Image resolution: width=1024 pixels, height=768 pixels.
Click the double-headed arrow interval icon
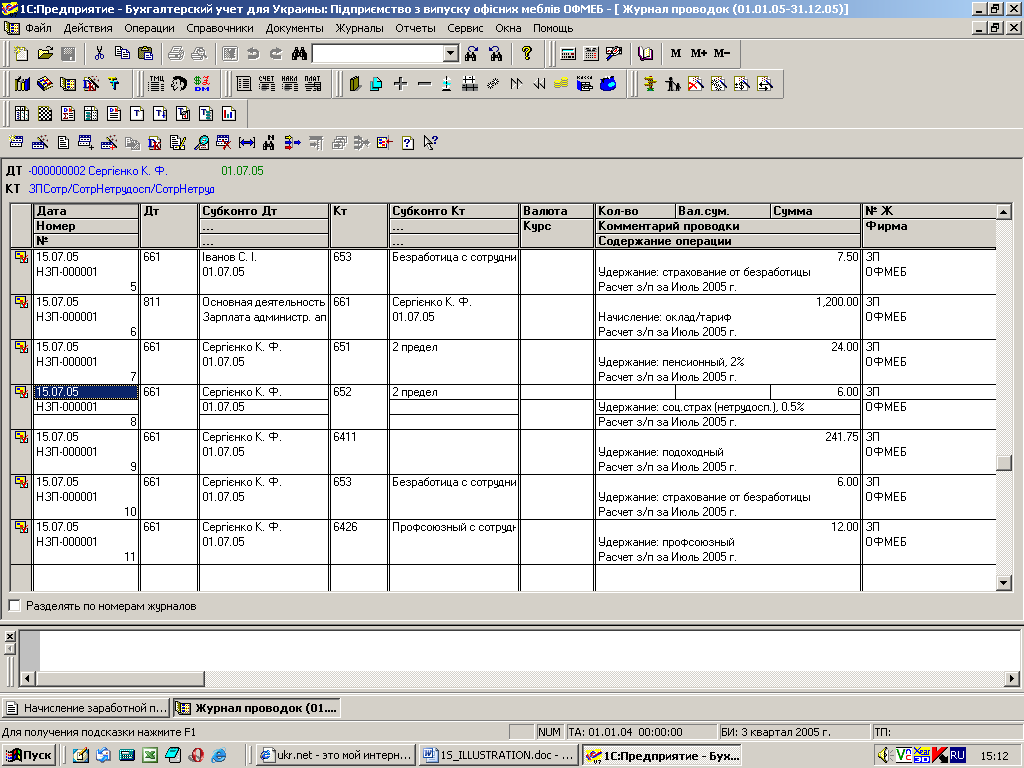[247, 142]
